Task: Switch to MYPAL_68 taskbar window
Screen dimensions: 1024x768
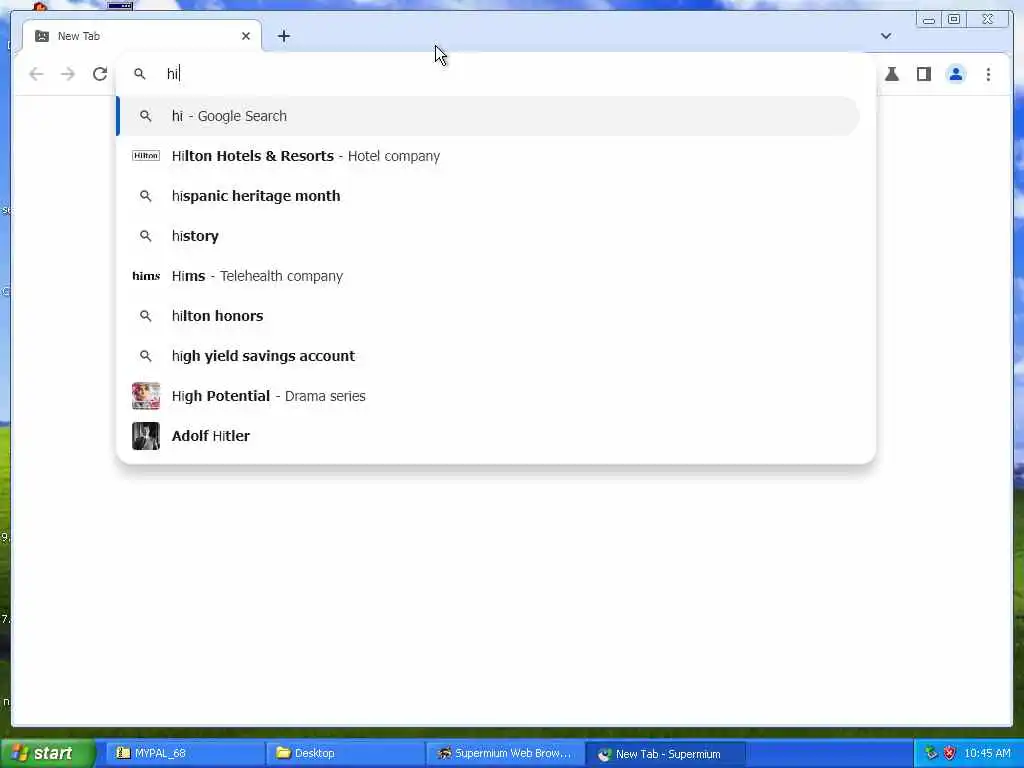Action: click(185, 753)
